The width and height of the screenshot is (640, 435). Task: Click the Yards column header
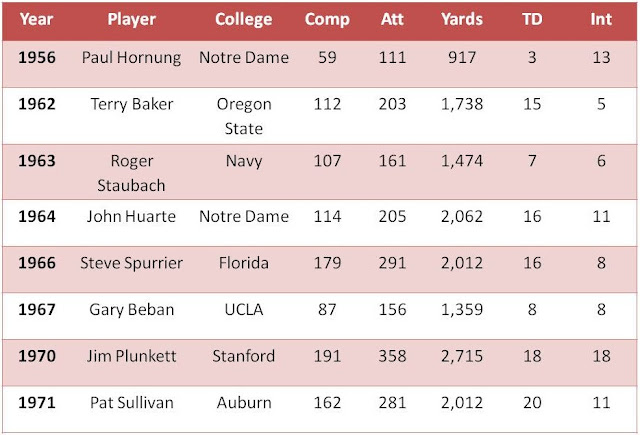point(462,20)
